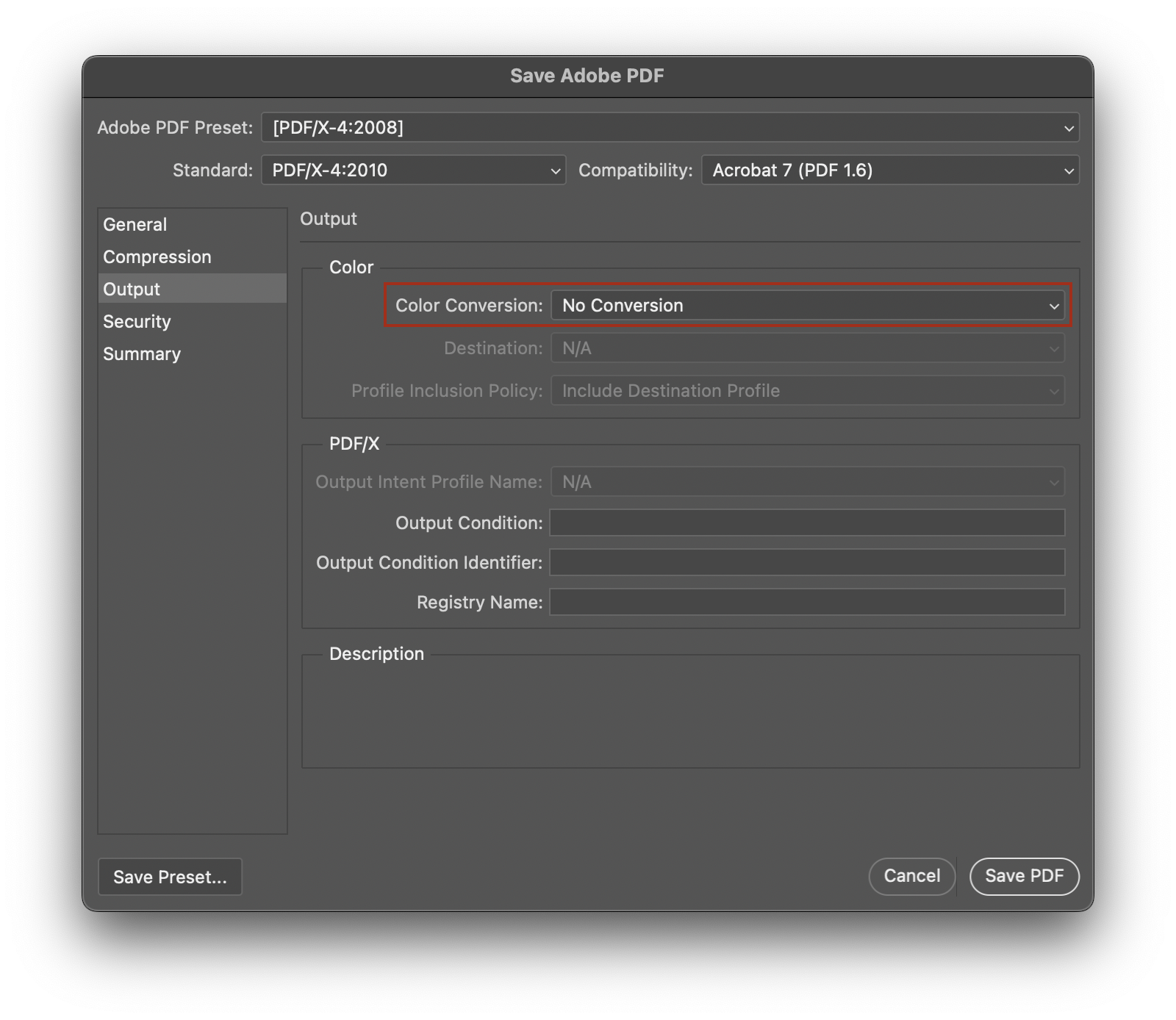Viewport: 1176px width, 1020px height.
Task: Click the Profile Inclusion Policy dropdown
Action: click(x=807, y=391)
